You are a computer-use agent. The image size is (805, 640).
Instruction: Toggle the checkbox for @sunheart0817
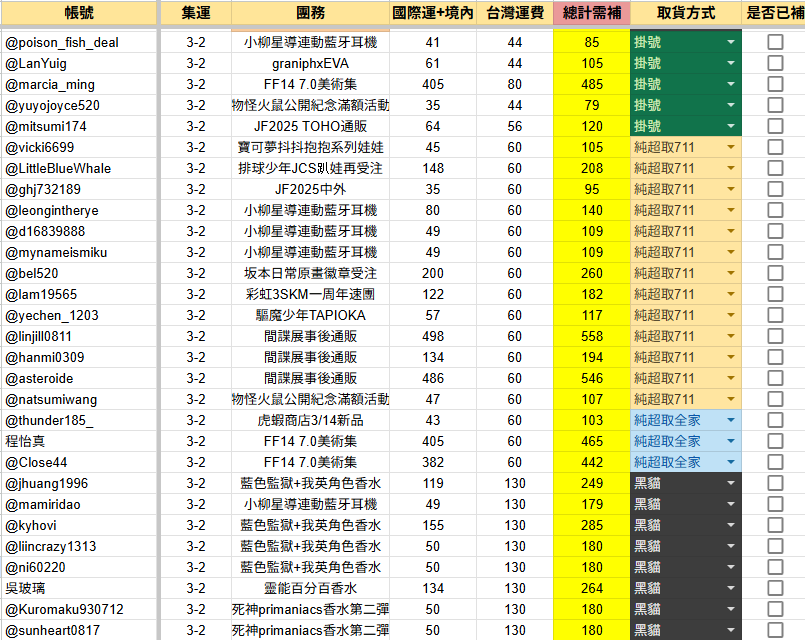tap(775, 630)
